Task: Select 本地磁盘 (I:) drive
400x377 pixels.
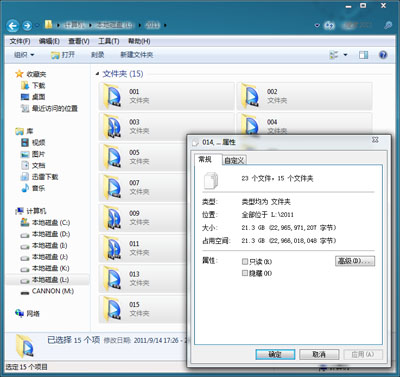Action: pos(44,246)
